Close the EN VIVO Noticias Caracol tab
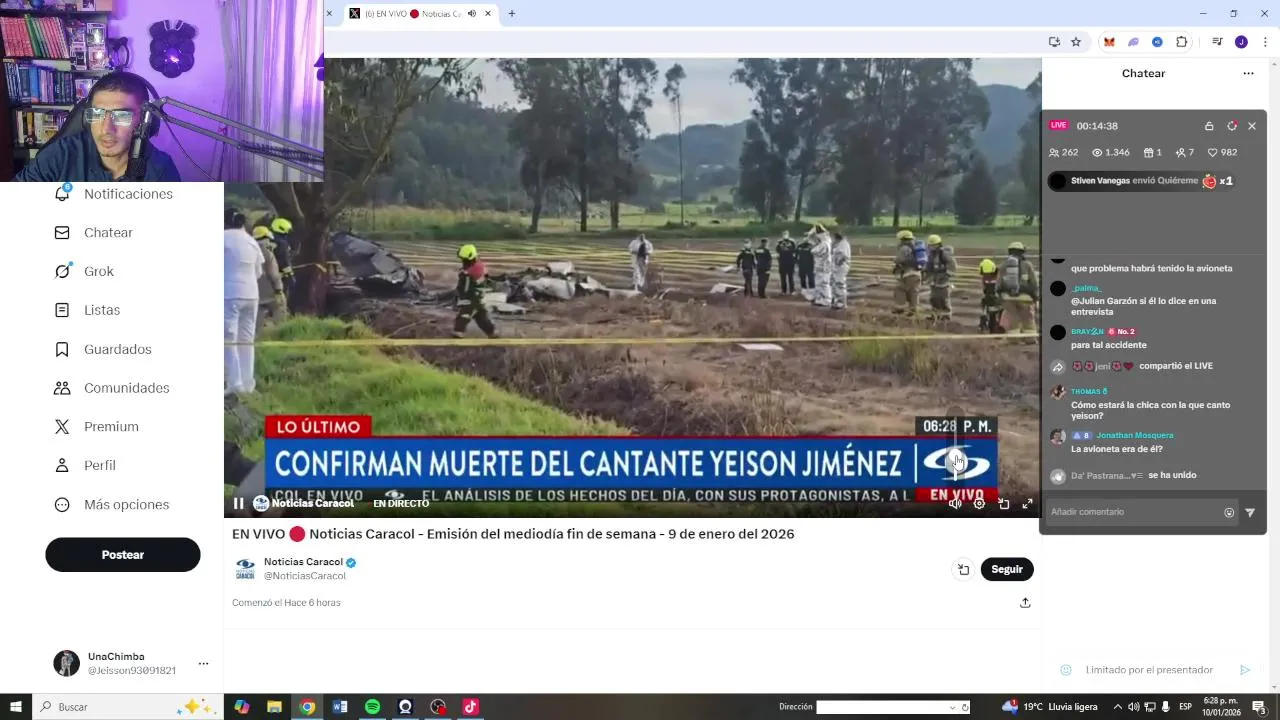The width and height of the screenshot is (1280, 720). (x=488, y=14)
